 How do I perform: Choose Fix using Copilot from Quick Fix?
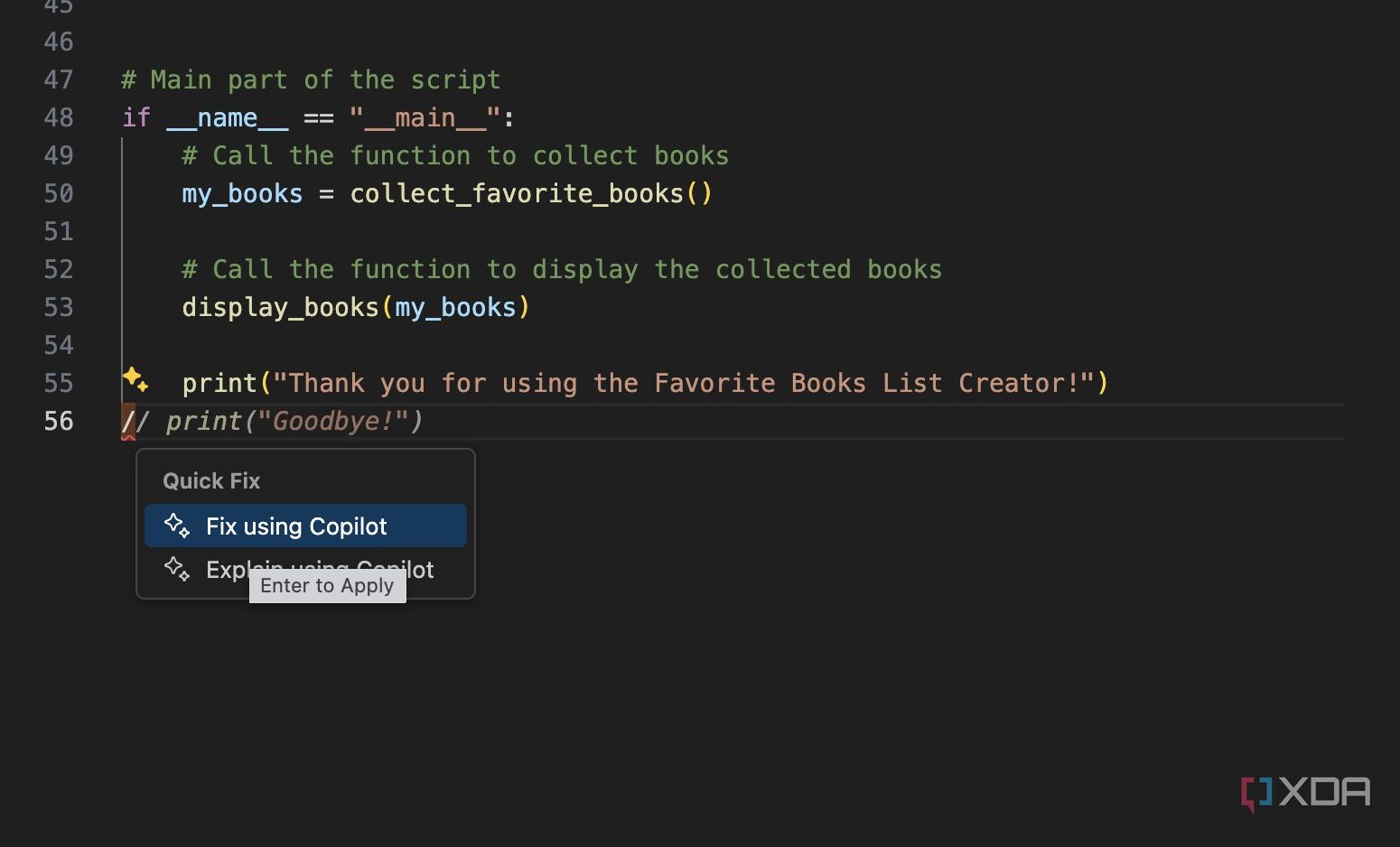(x=296, y=526)
